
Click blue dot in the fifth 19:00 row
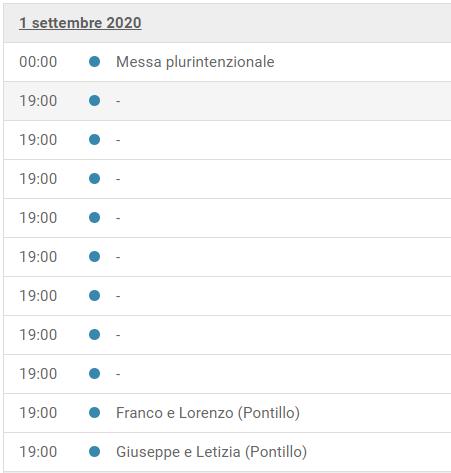pos(95,257)
